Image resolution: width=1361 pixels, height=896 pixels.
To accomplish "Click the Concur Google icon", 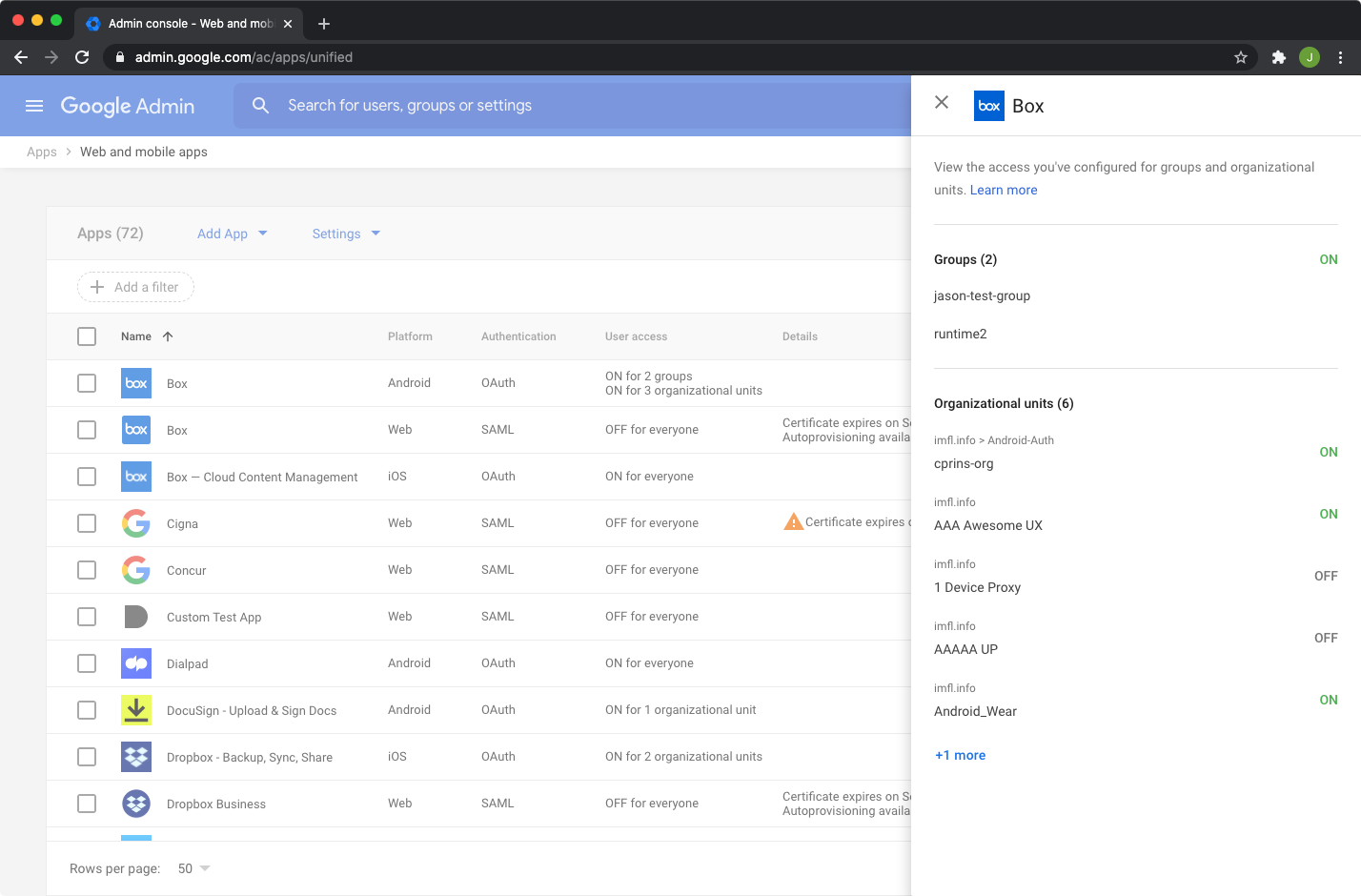I will coord(136,570).
